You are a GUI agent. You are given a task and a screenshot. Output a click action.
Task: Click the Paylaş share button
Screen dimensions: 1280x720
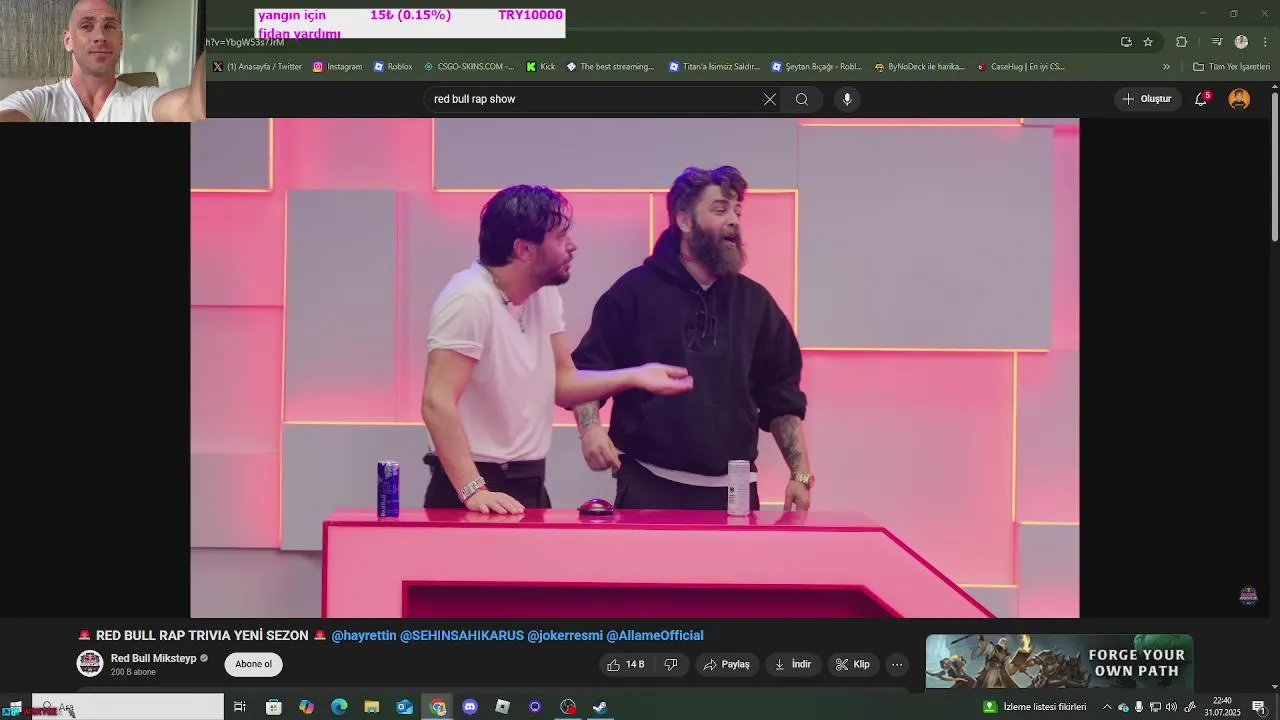[726, 664]
